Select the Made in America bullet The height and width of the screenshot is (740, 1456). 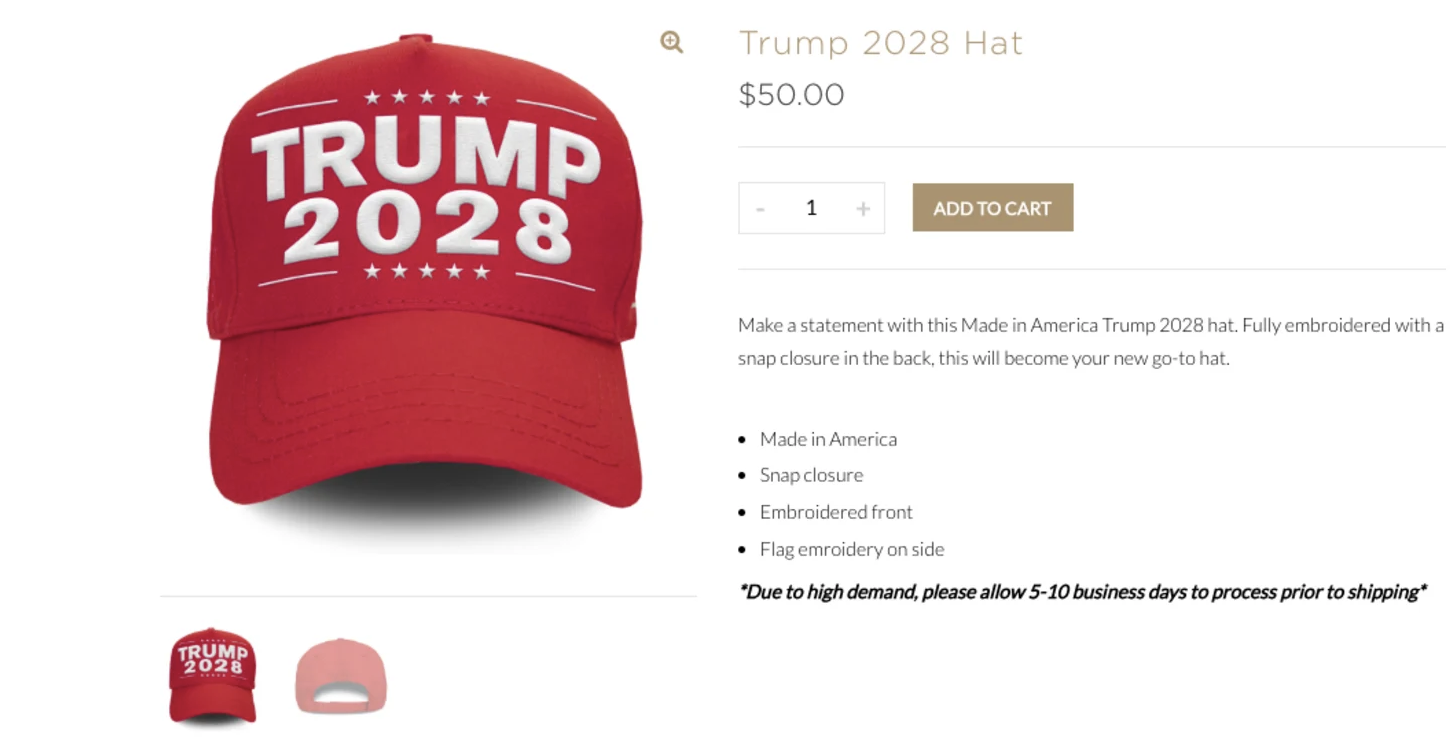coord(828,439)
